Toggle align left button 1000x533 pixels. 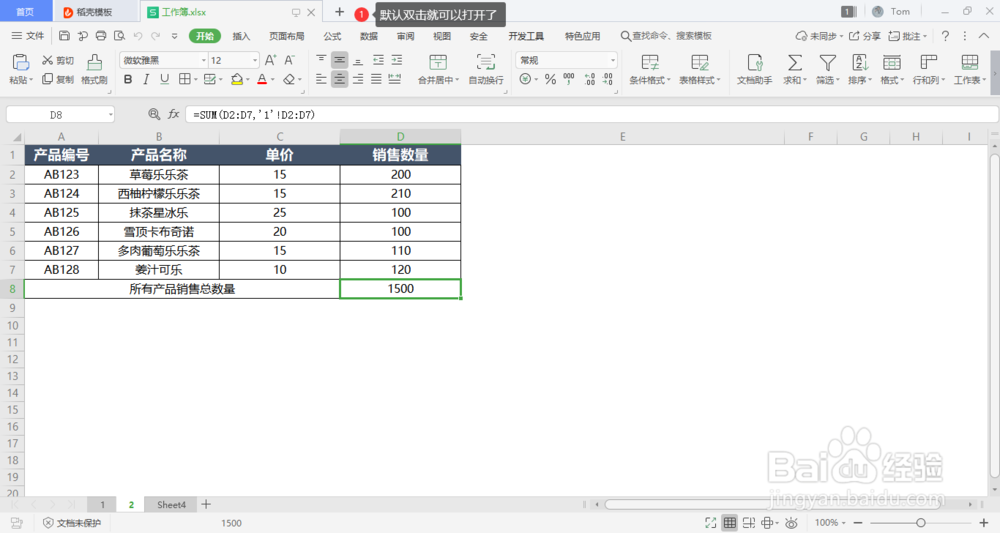click(x=321, y=80)
